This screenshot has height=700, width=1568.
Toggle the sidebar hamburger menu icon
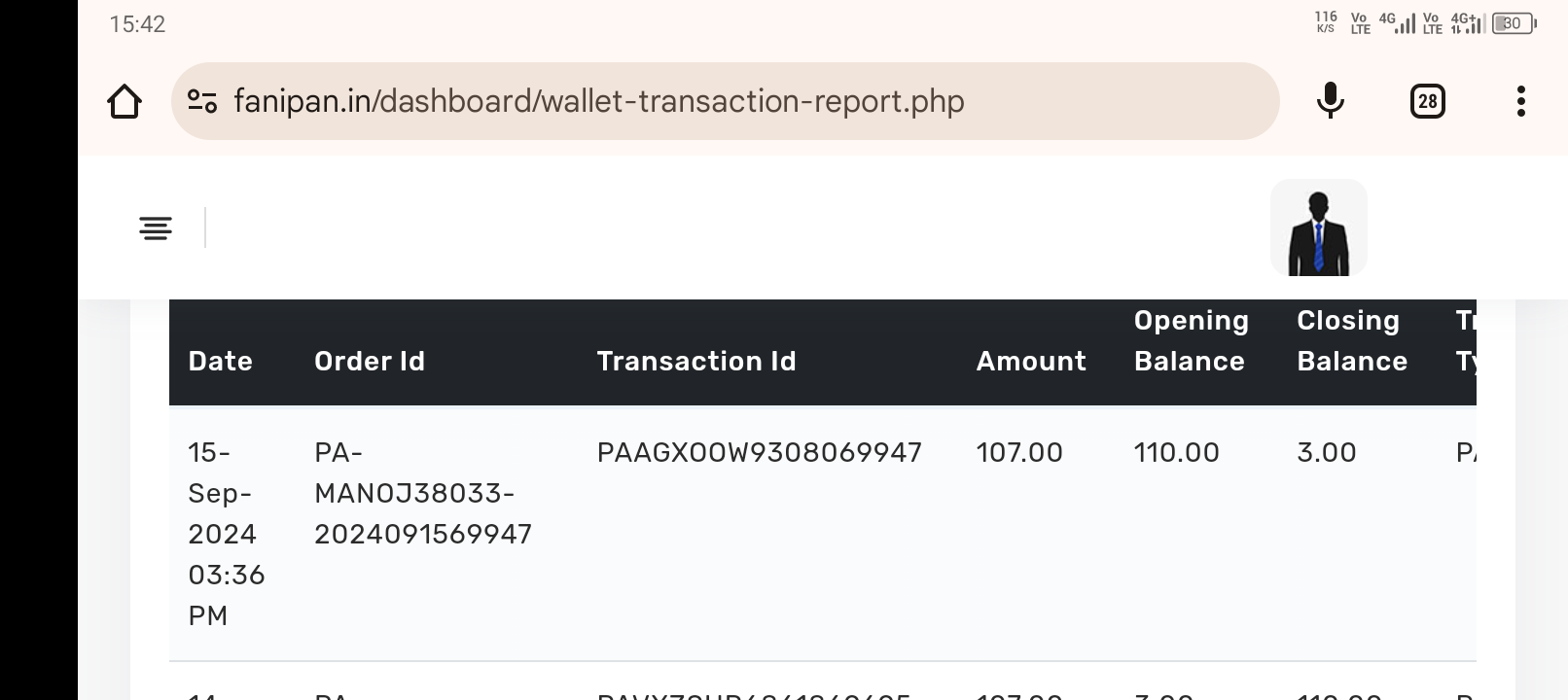(156, 228)
